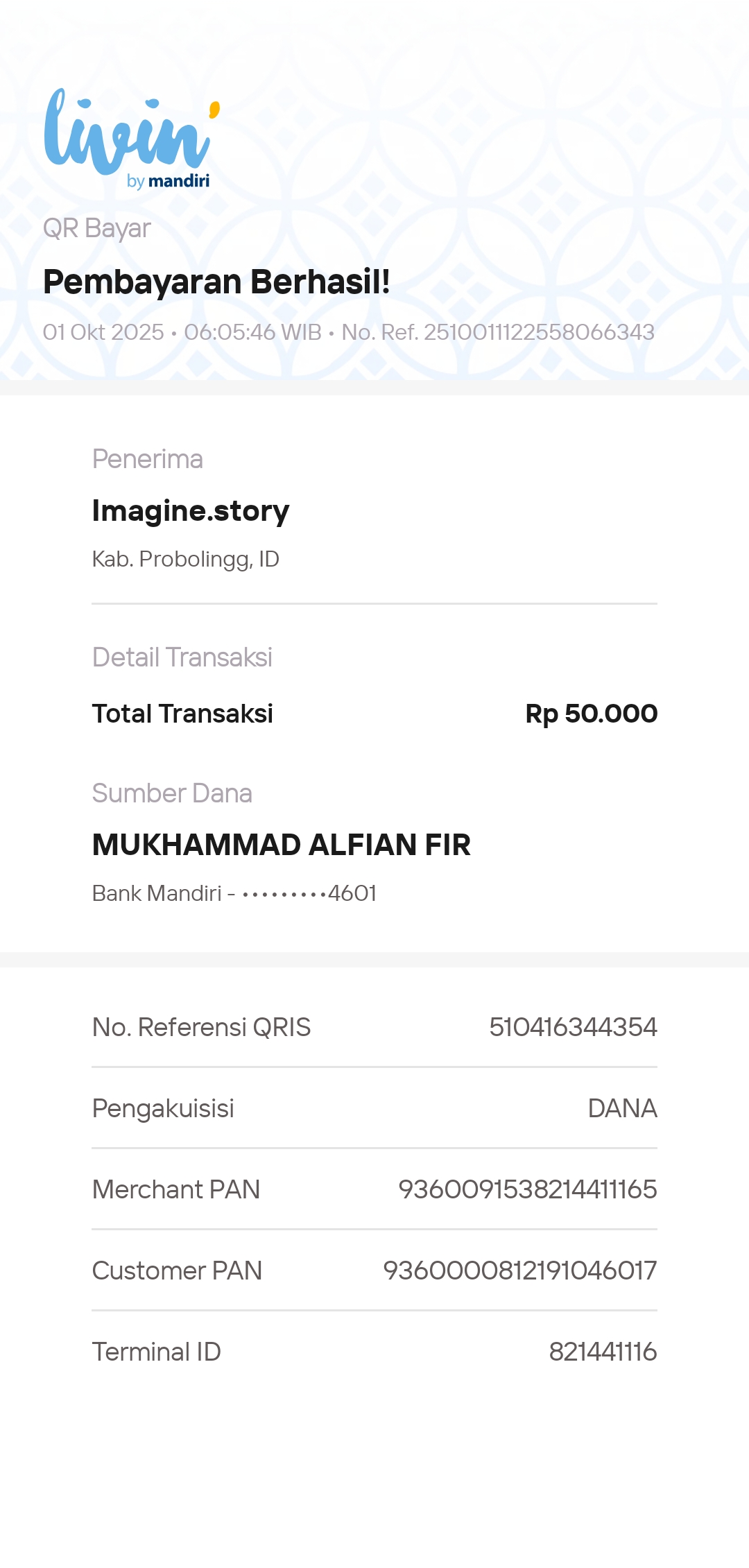Select the QRIS reference number 510416344354
749x1568 pixels.
click(x=573, y=1027)
